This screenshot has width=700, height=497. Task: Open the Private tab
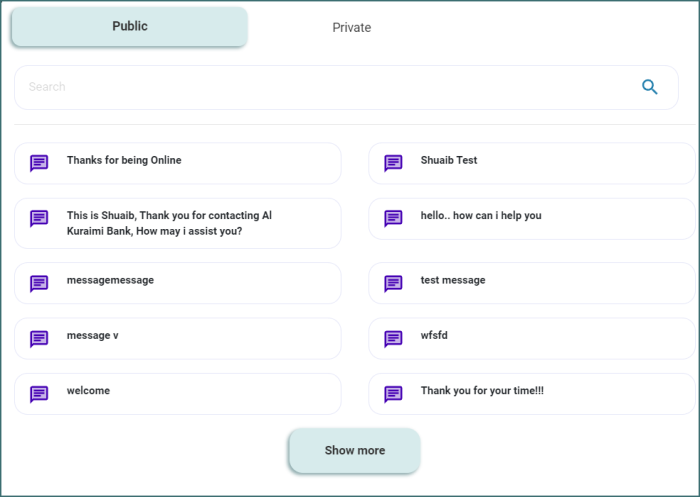coord(351,28)
